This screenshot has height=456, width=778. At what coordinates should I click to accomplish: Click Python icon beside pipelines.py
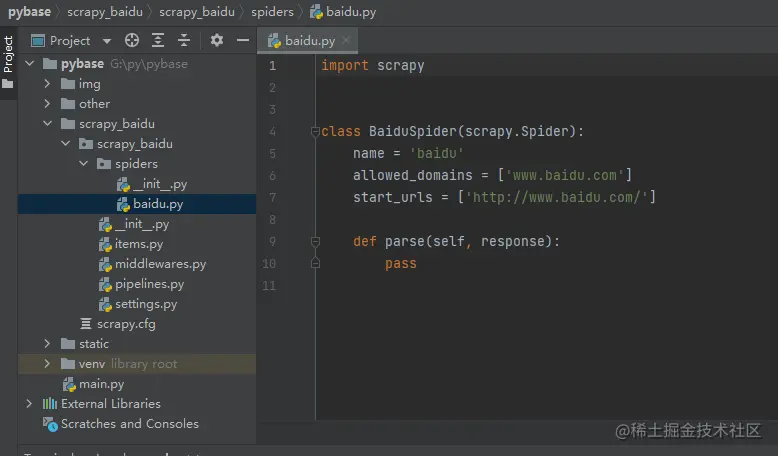pyautogui.click(x=105, y=284)
